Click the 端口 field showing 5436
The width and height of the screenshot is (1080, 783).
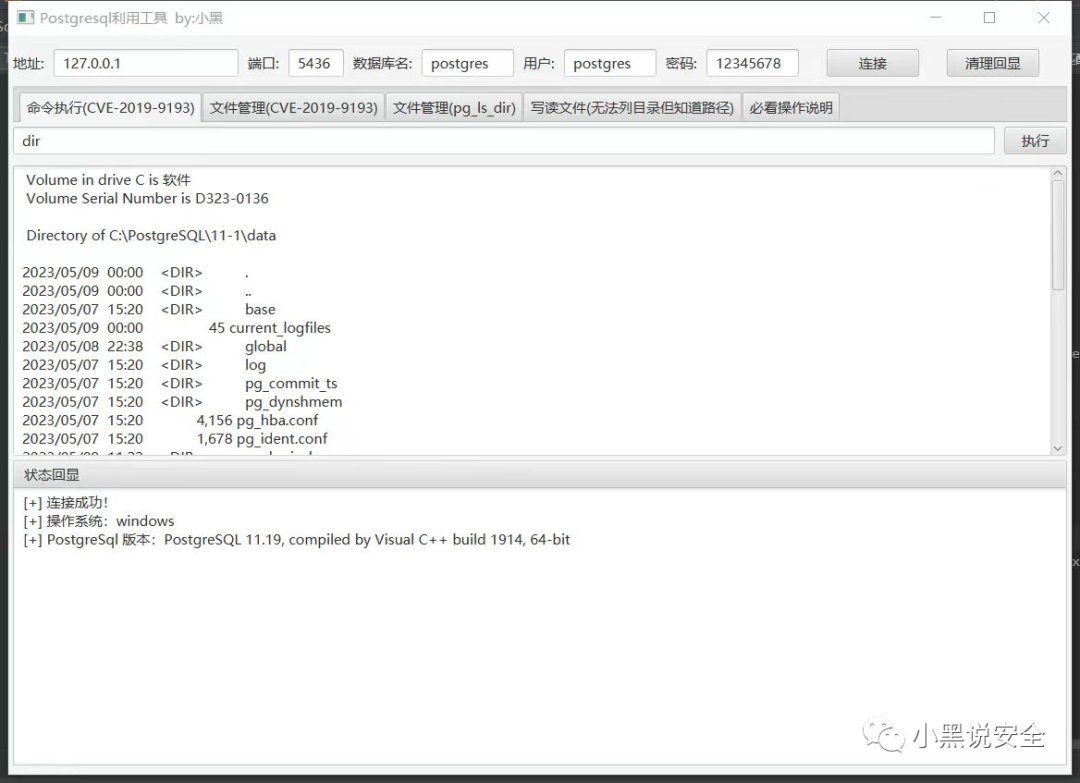pyautogui.click(x=315, y=63)
